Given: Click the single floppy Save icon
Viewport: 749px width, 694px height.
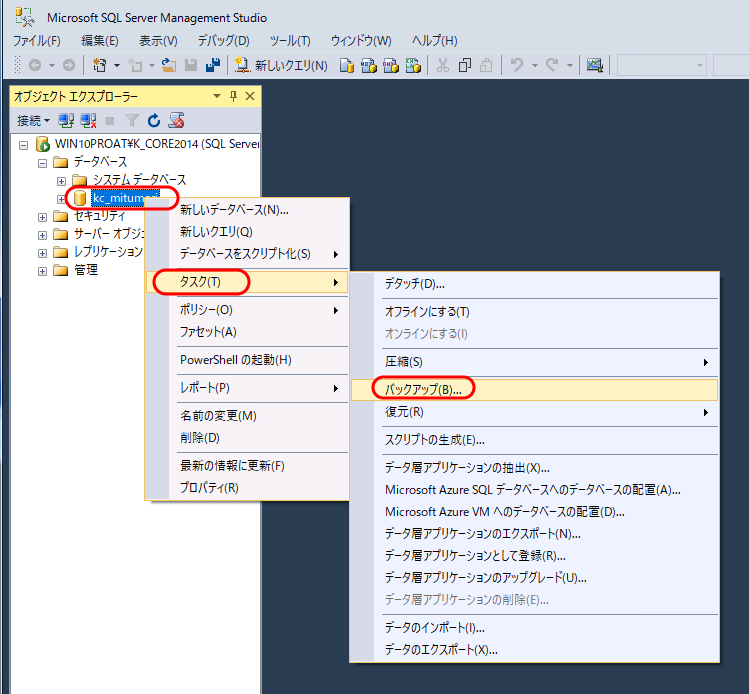Looking at the screenshot, I should coord(191,65).
